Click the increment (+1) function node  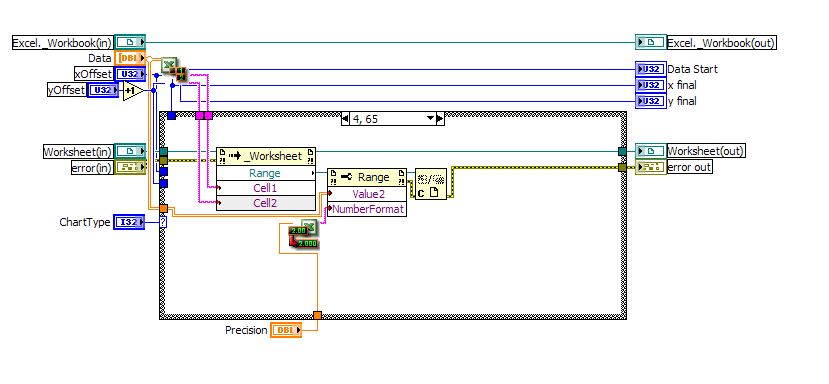click(133, 91)
